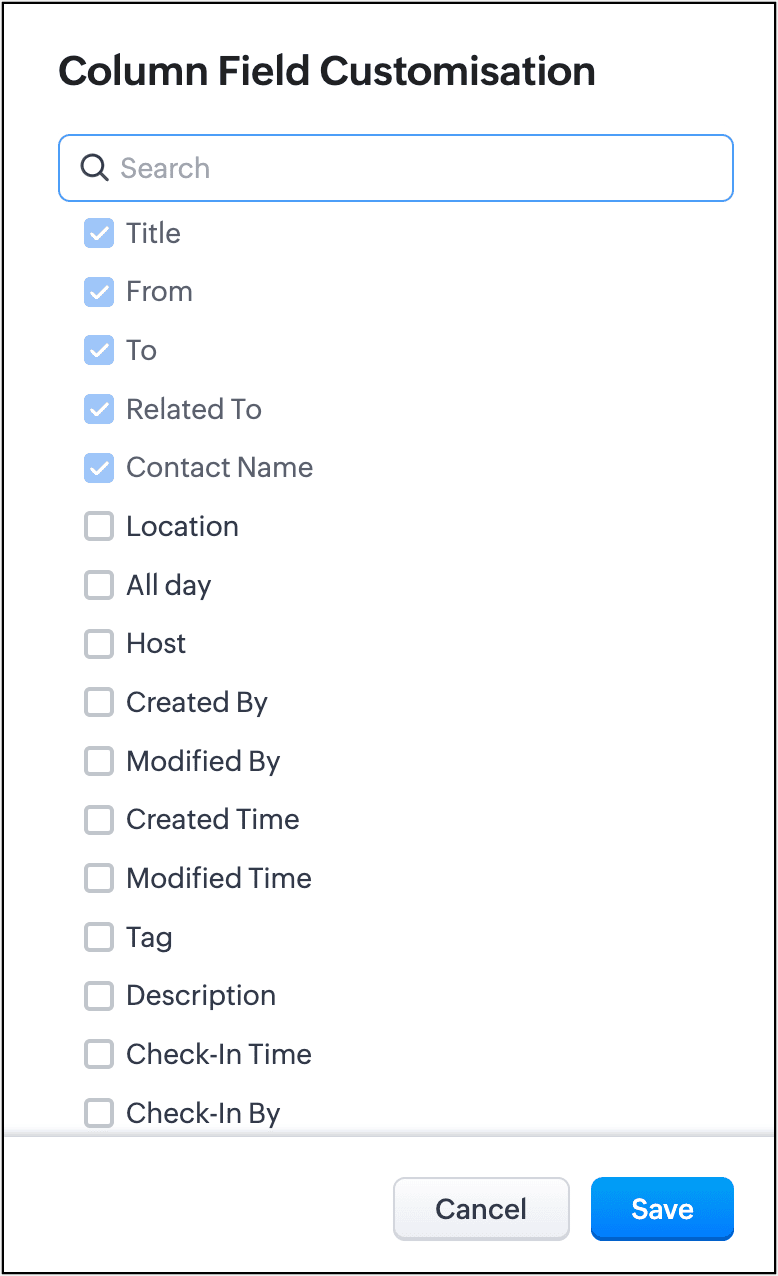Click the search magnifier icon
Screen dimensions: 778x1276
pyautogui.click(x=94, y=168)
